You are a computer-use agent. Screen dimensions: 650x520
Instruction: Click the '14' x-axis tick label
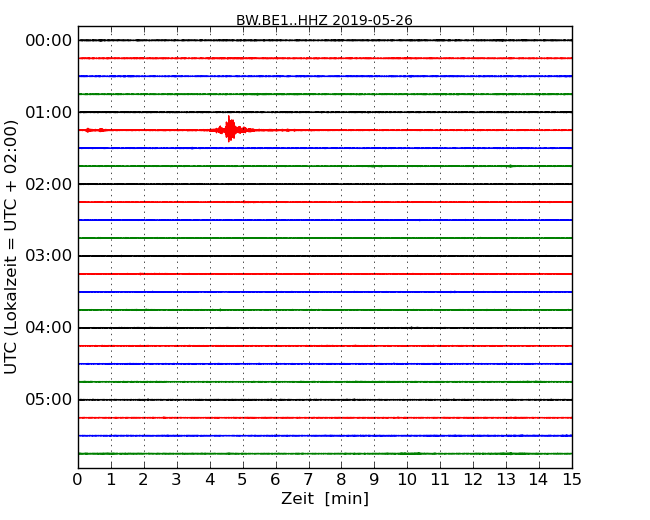pos(539,480)
